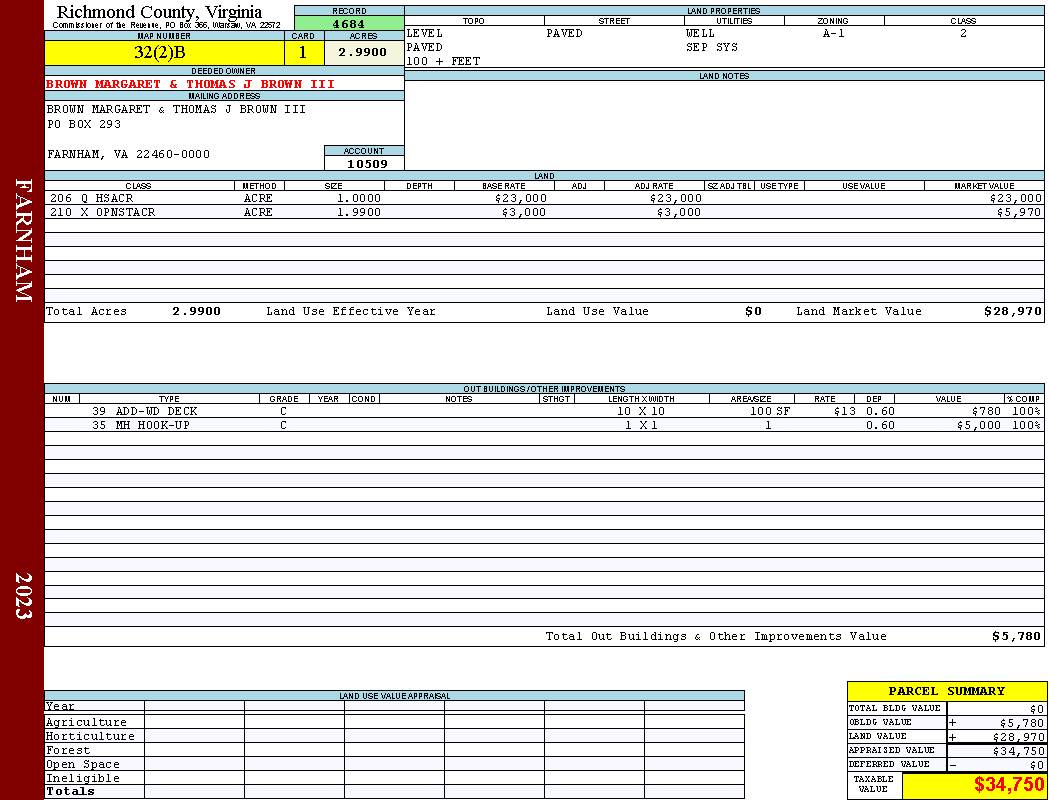Click the MARKET VALUE column header

pyautogui.click(x=984, y=186)
